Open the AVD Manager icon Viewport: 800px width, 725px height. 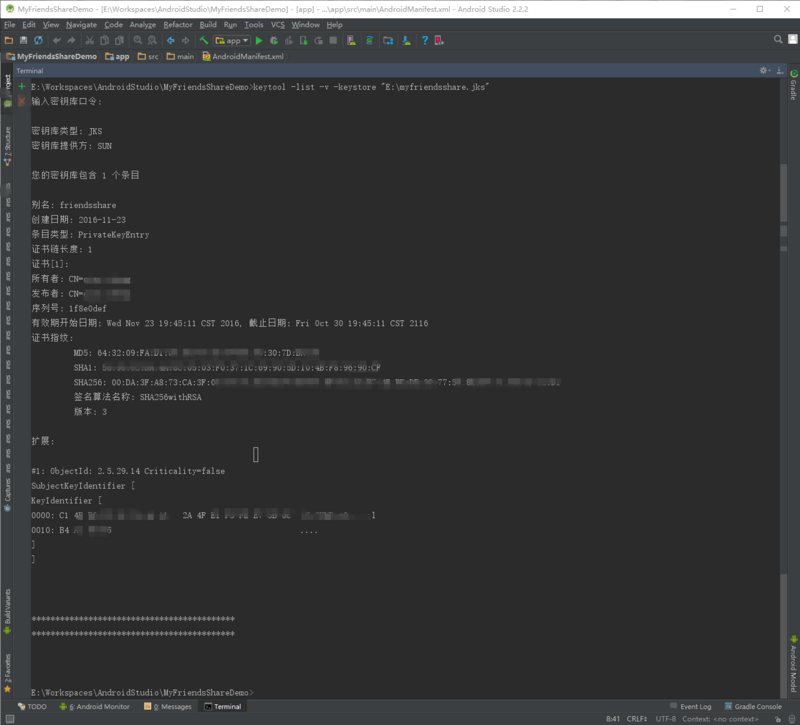click(x=352, y=40)
